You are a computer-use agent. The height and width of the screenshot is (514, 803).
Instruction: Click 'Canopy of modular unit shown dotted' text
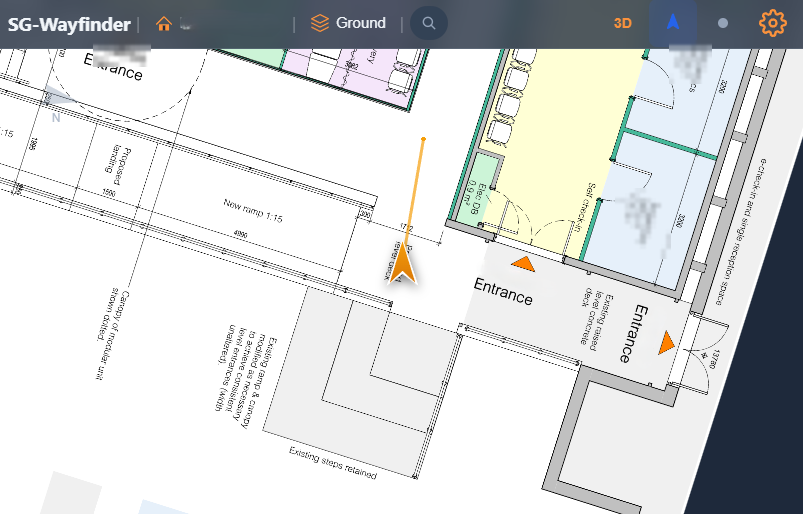point(113,334)
